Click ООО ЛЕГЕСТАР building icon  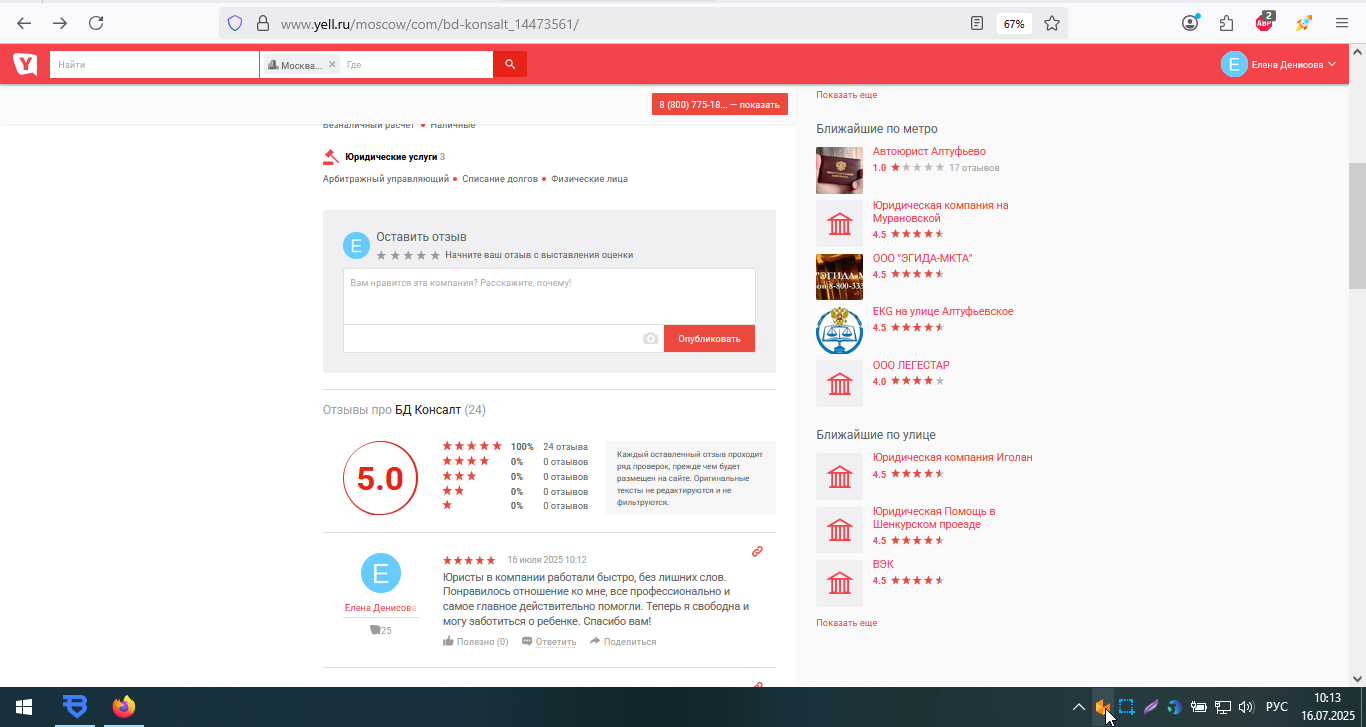839,383
